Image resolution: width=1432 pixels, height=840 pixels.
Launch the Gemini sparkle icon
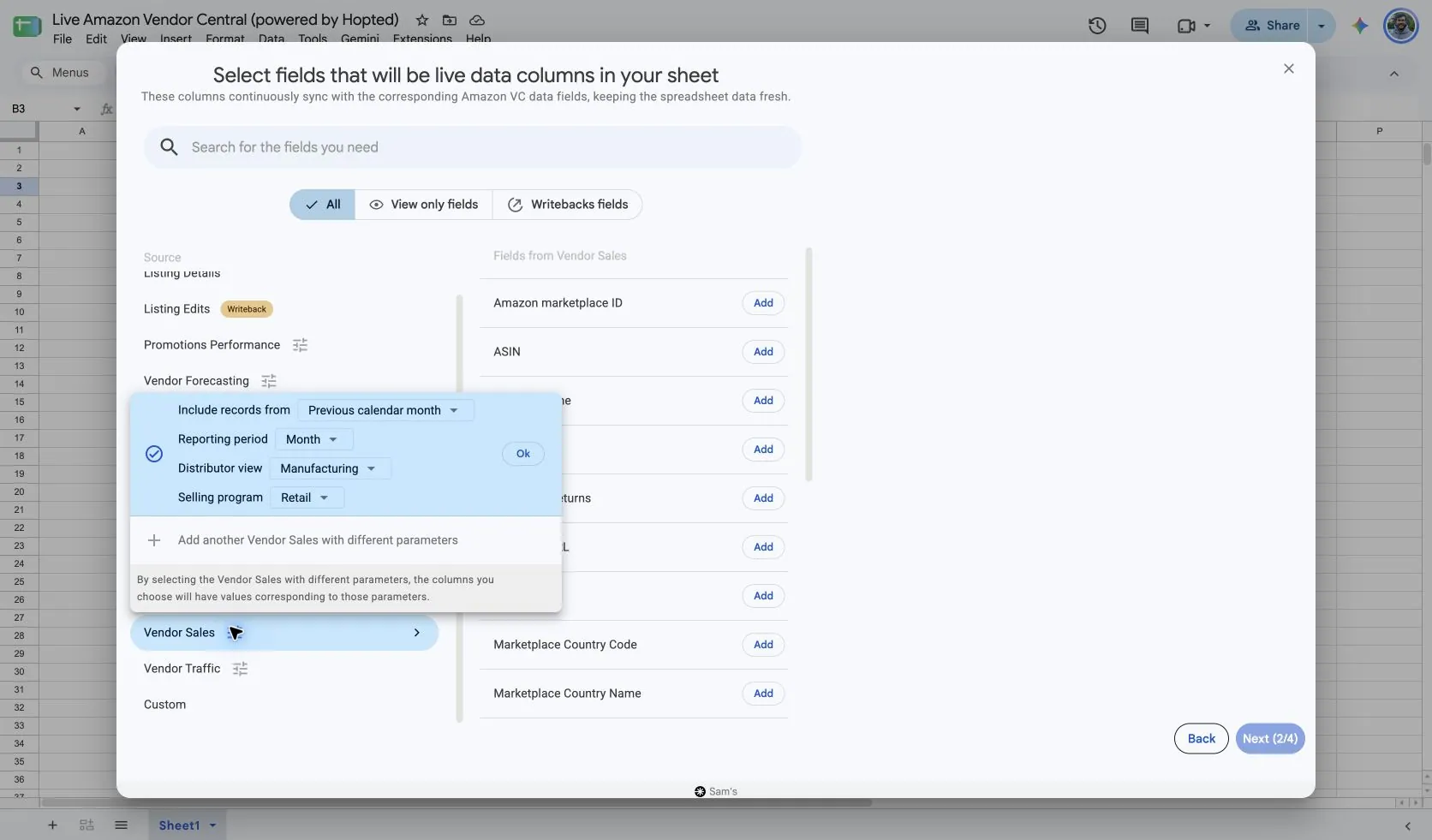point(1360,26)
